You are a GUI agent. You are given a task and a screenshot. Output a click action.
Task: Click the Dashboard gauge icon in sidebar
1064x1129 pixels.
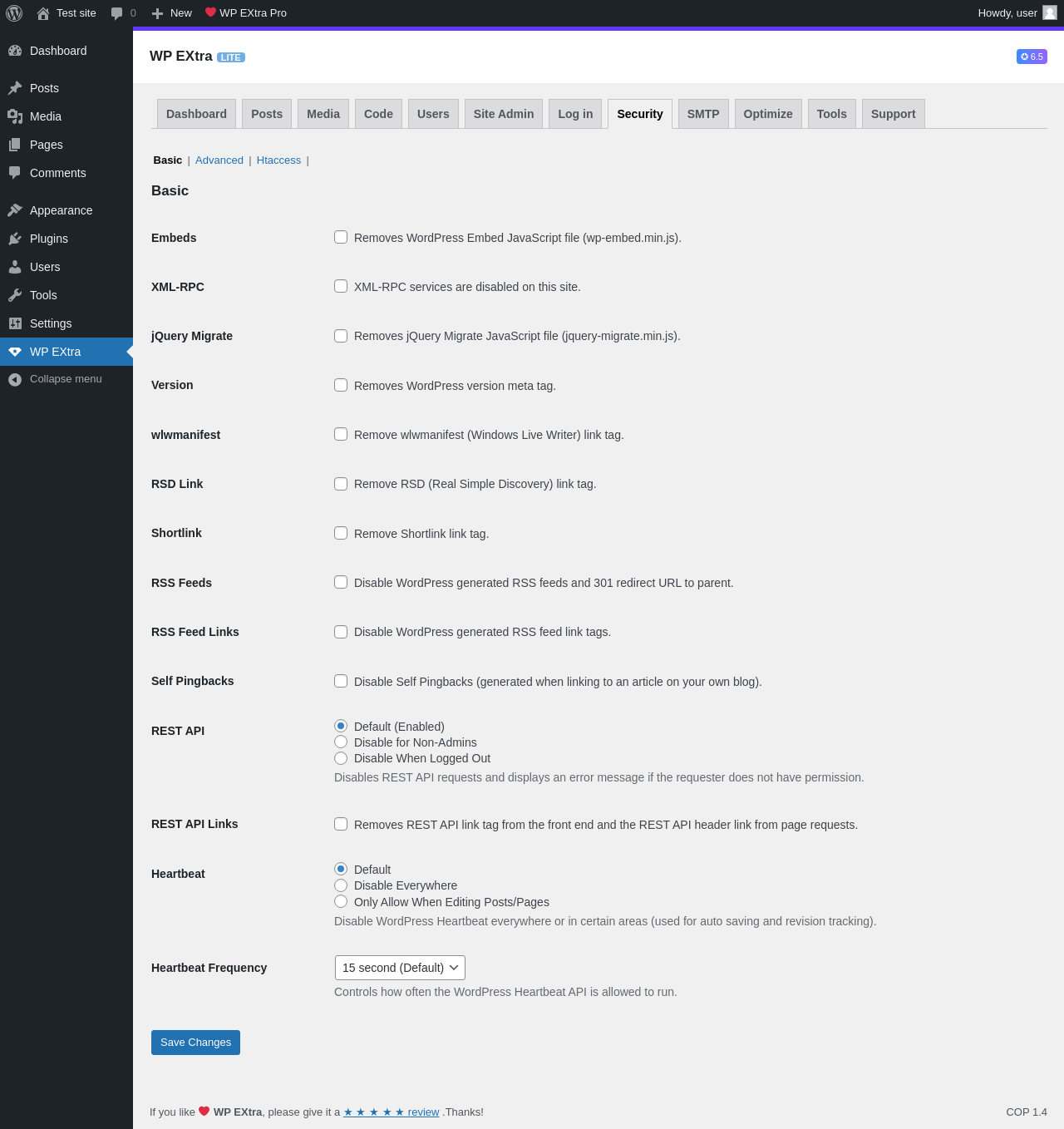[15, 51]
